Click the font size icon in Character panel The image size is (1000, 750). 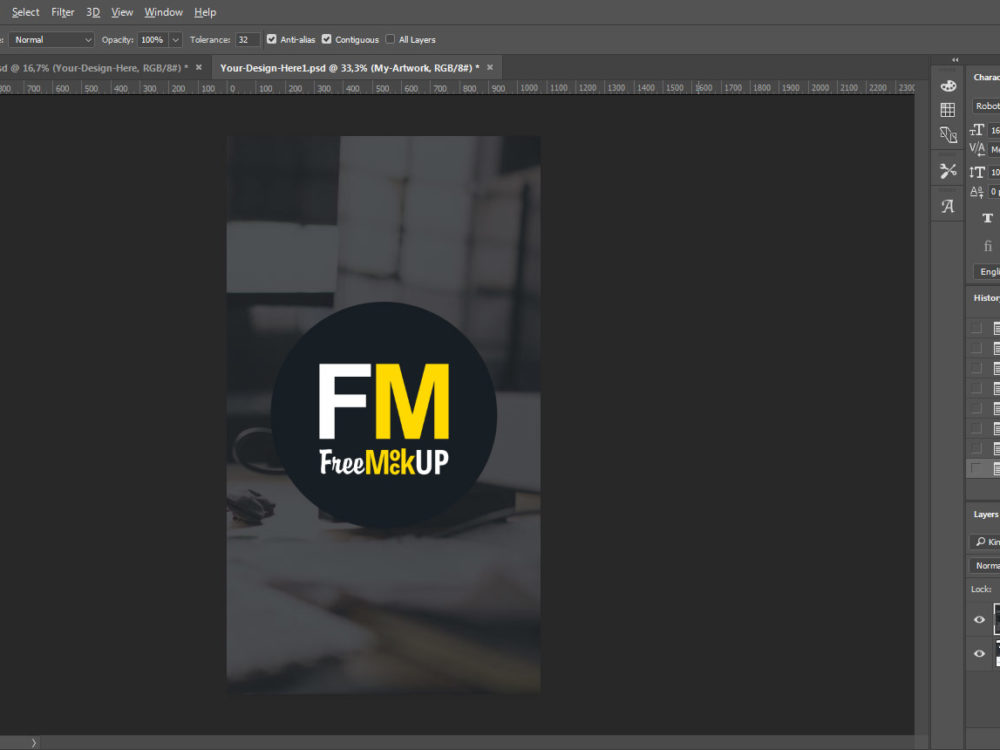pos(976,130)
